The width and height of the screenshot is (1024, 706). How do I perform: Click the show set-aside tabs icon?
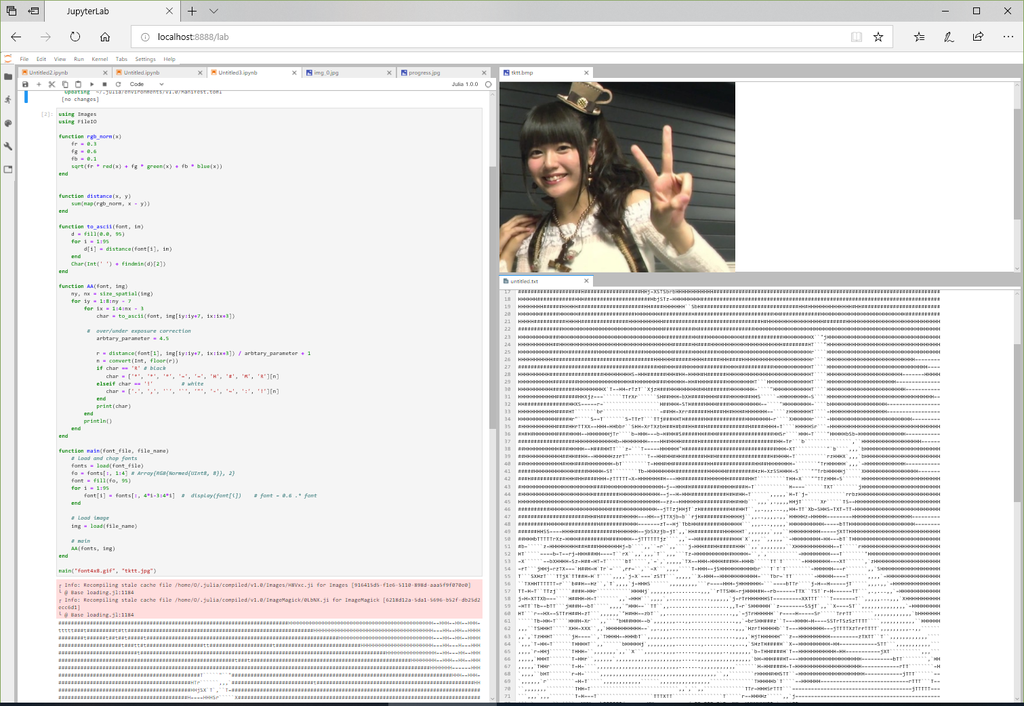11,11
